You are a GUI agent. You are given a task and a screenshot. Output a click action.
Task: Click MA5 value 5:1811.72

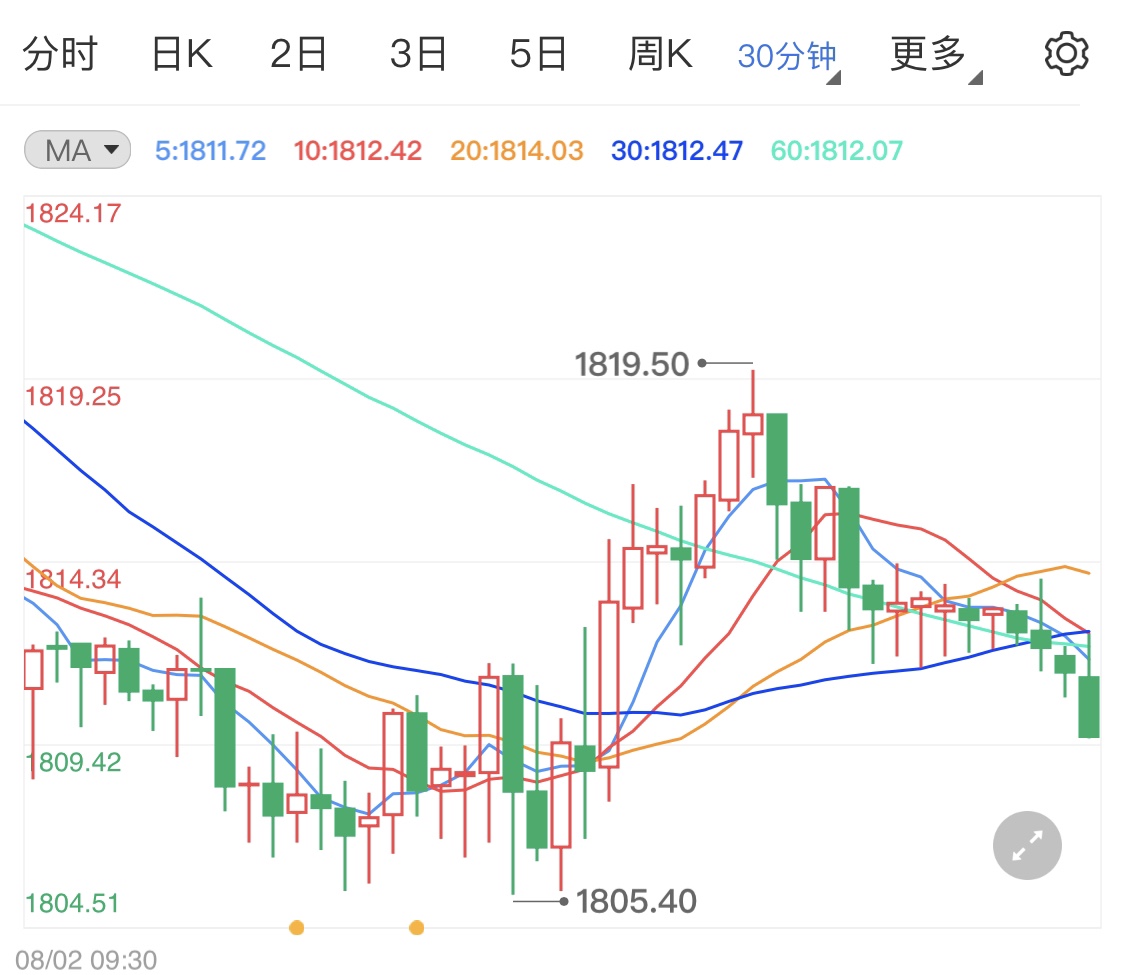(x=210, y=151)
